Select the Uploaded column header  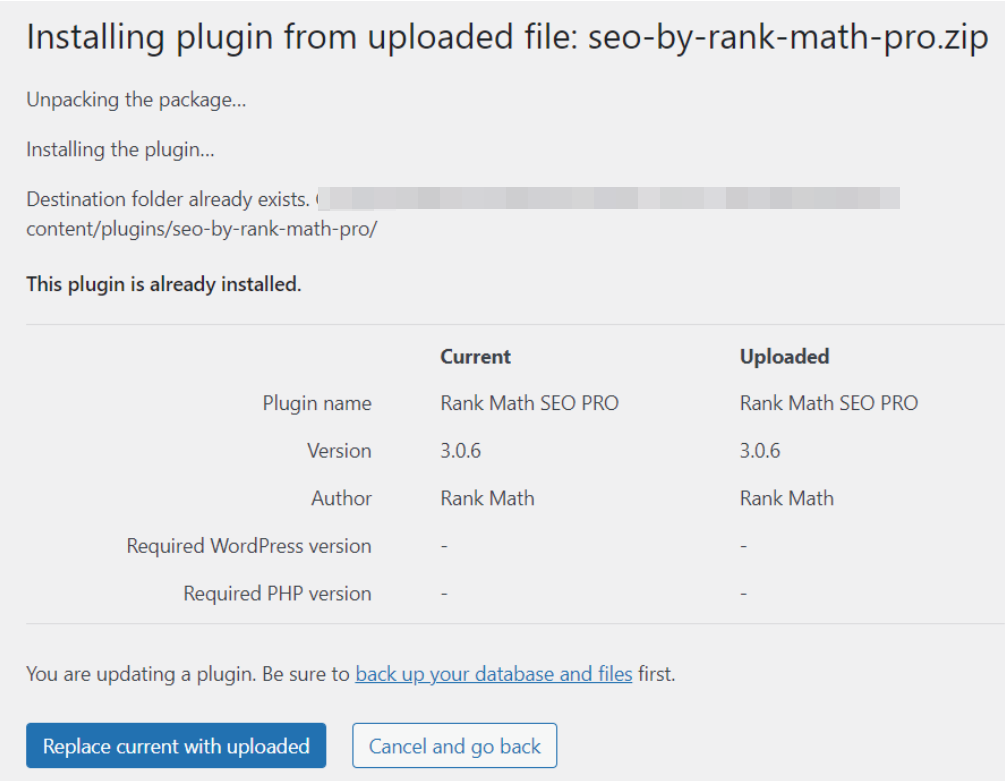coord(784,357)
